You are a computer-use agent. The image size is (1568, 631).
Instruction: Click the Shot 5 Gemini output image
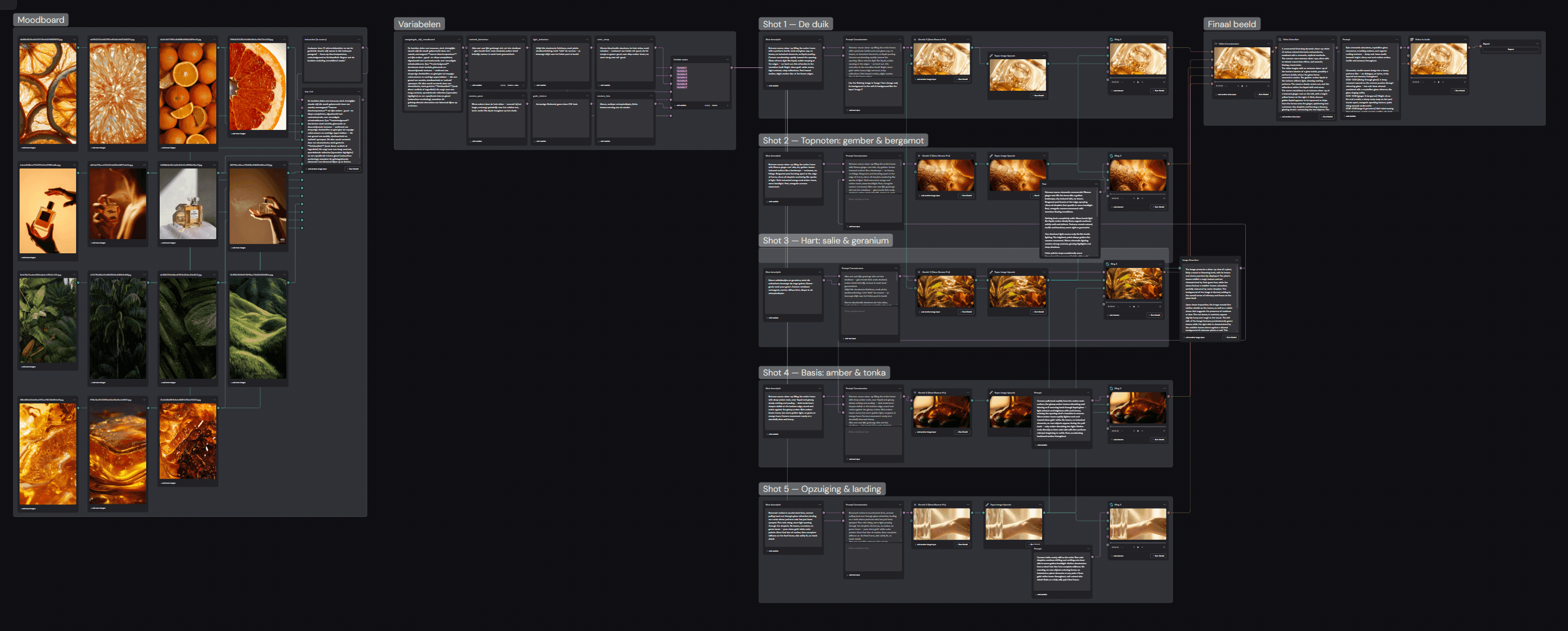click(942, 524)
